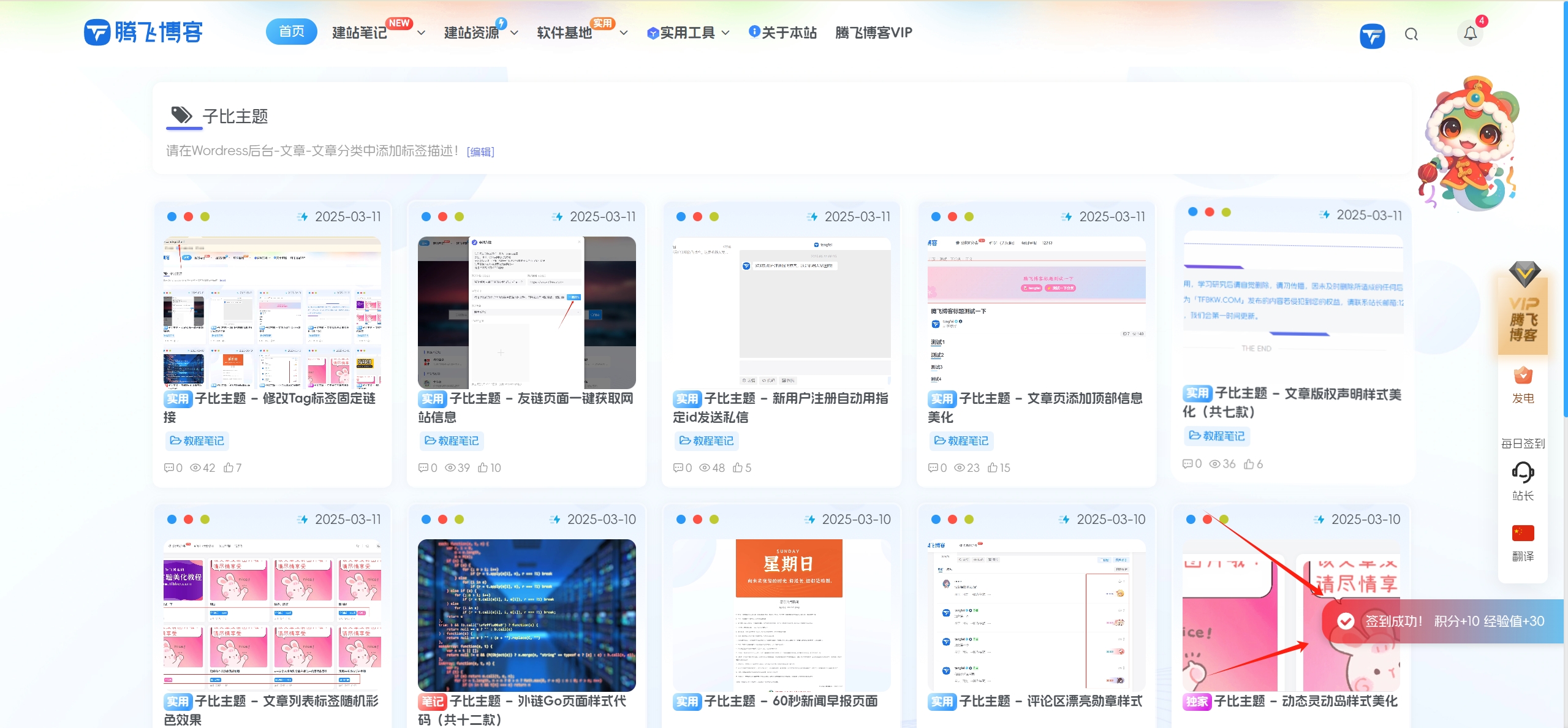Click the 腾飞博客 site logo
1568x728 pixels.
[x=143, y=32]
